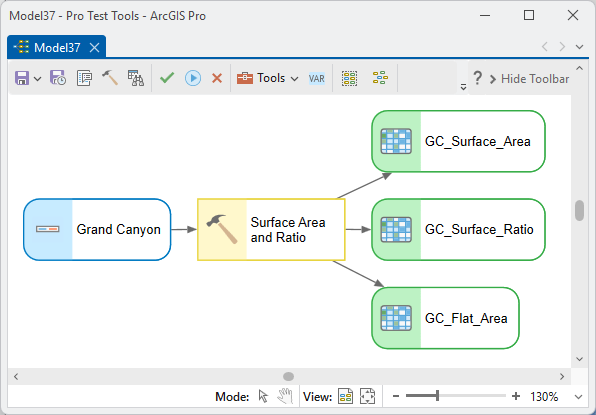The image size is (596, 415).
Task: Click the zoom slider handle
Action: pos(437,396)
